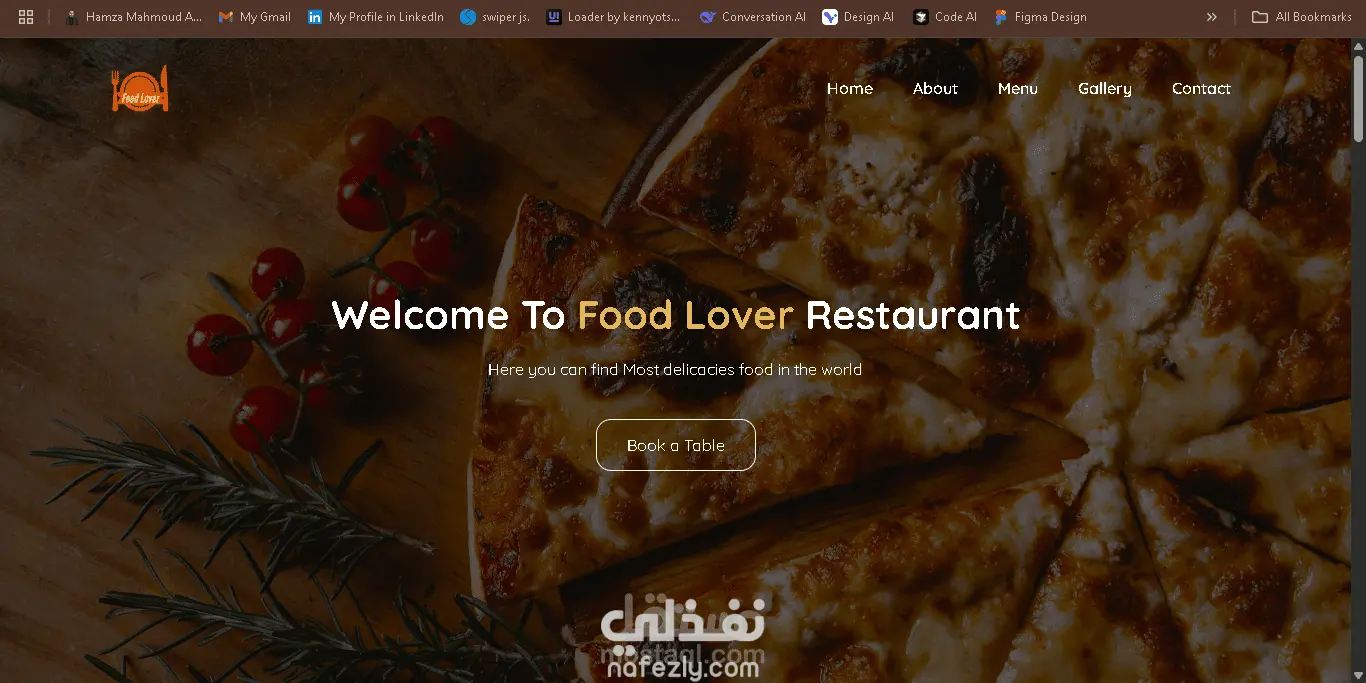
Task: Open My Profile in LinkedIn bookmark
Action: [x=376, y=17]
